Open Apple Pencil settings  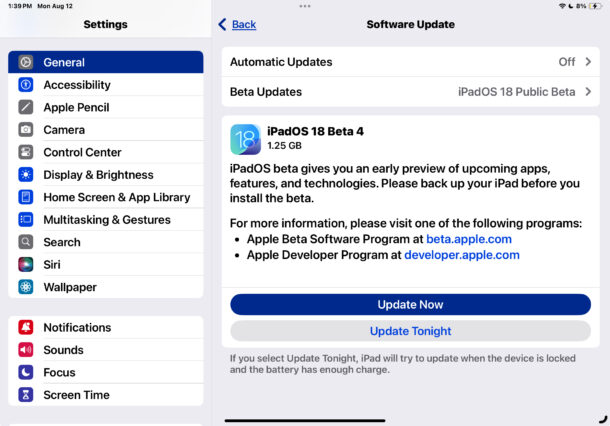(x=106, y=107)
